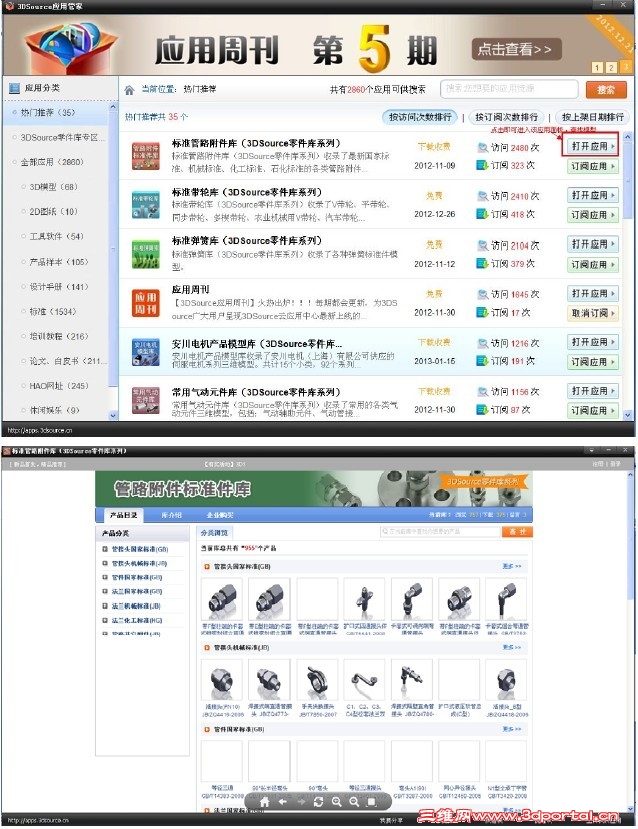Click subscribe-count icon for 标准带轮库
The height and width of the screenshot is (829, 638).
(482, 214)
